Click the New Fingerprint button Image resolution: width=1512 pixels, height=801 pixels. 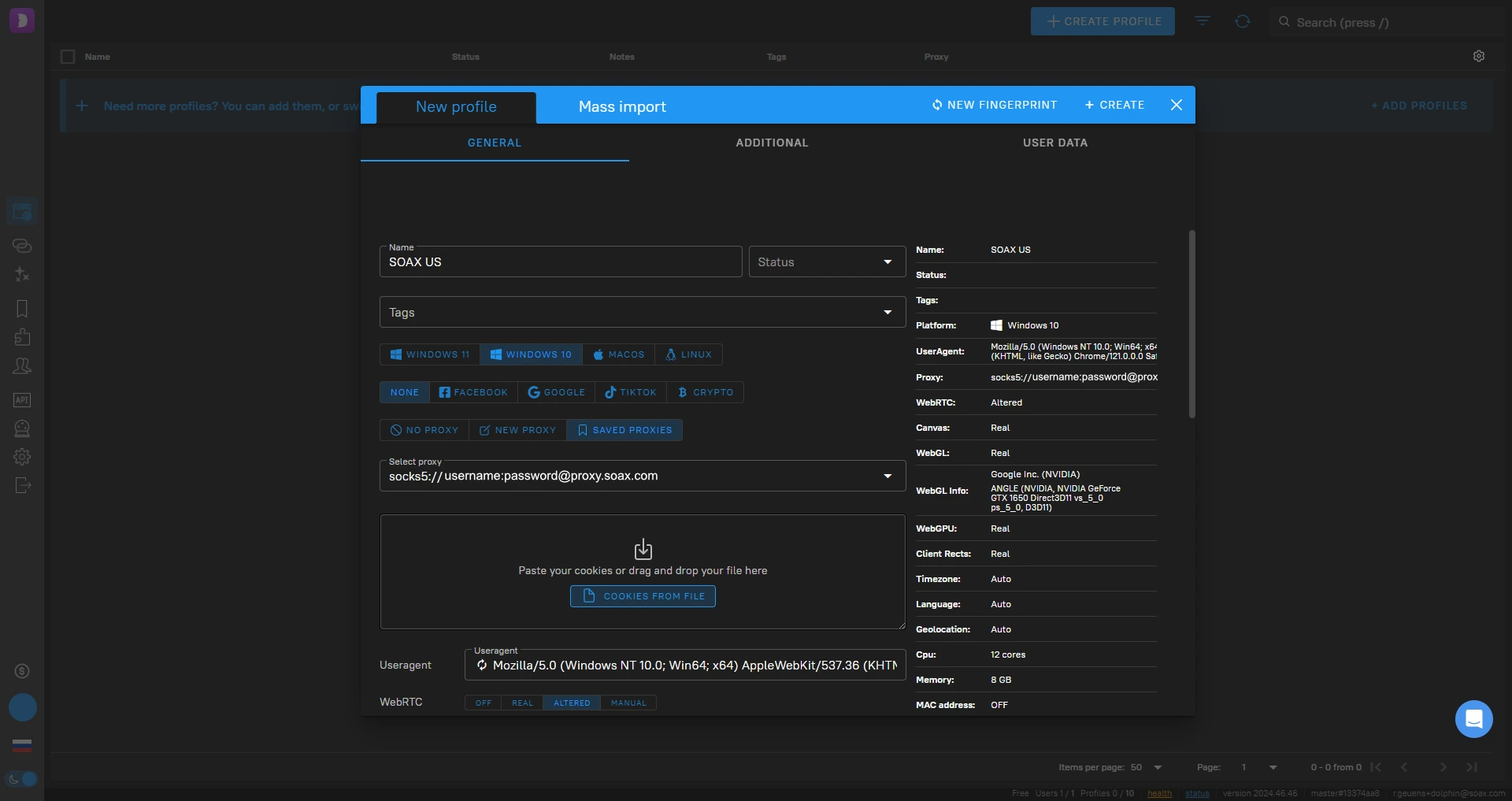pos(994,105)
